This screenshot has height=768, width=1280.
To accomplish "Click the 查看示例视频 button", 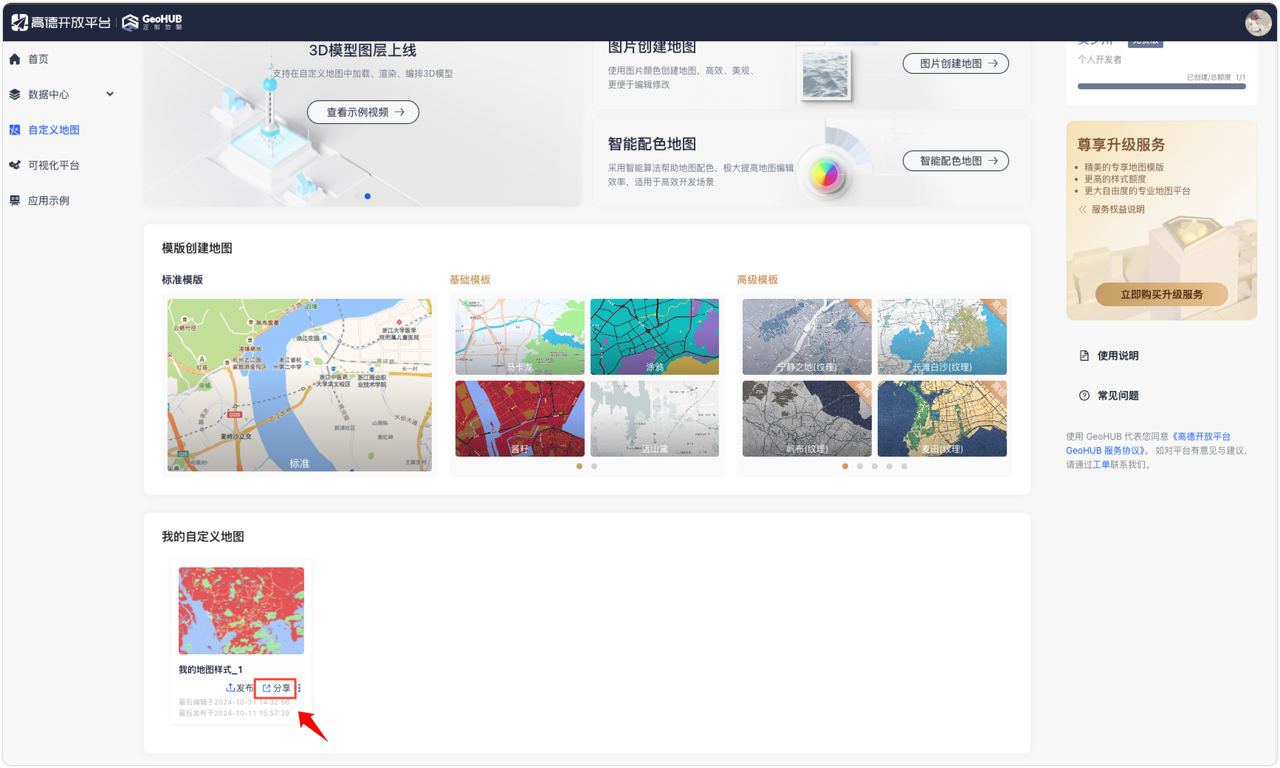I will click(x=363, y=112).
